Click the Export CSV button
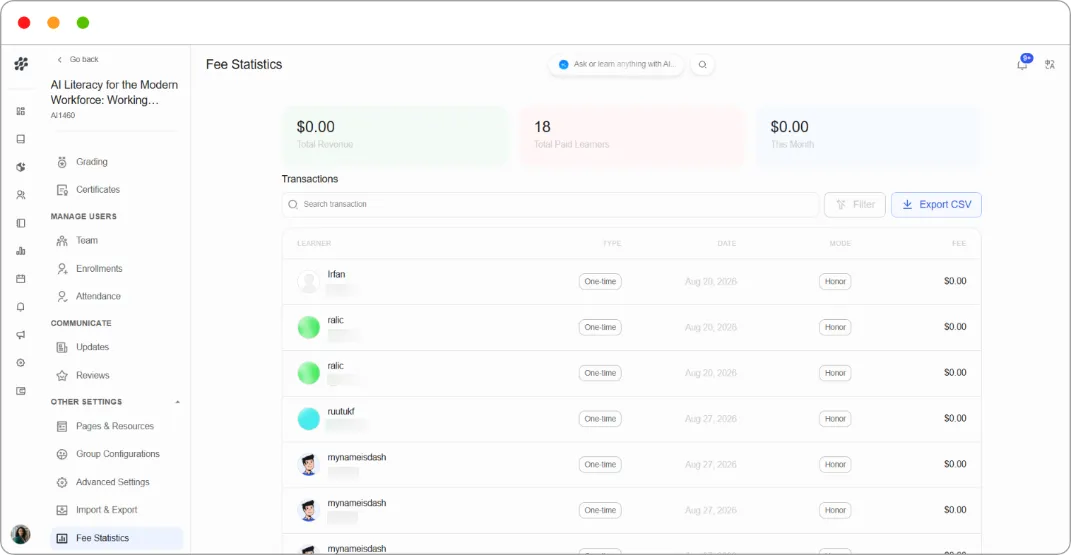The image size is (1071, 555). click(x=936, y=204)
